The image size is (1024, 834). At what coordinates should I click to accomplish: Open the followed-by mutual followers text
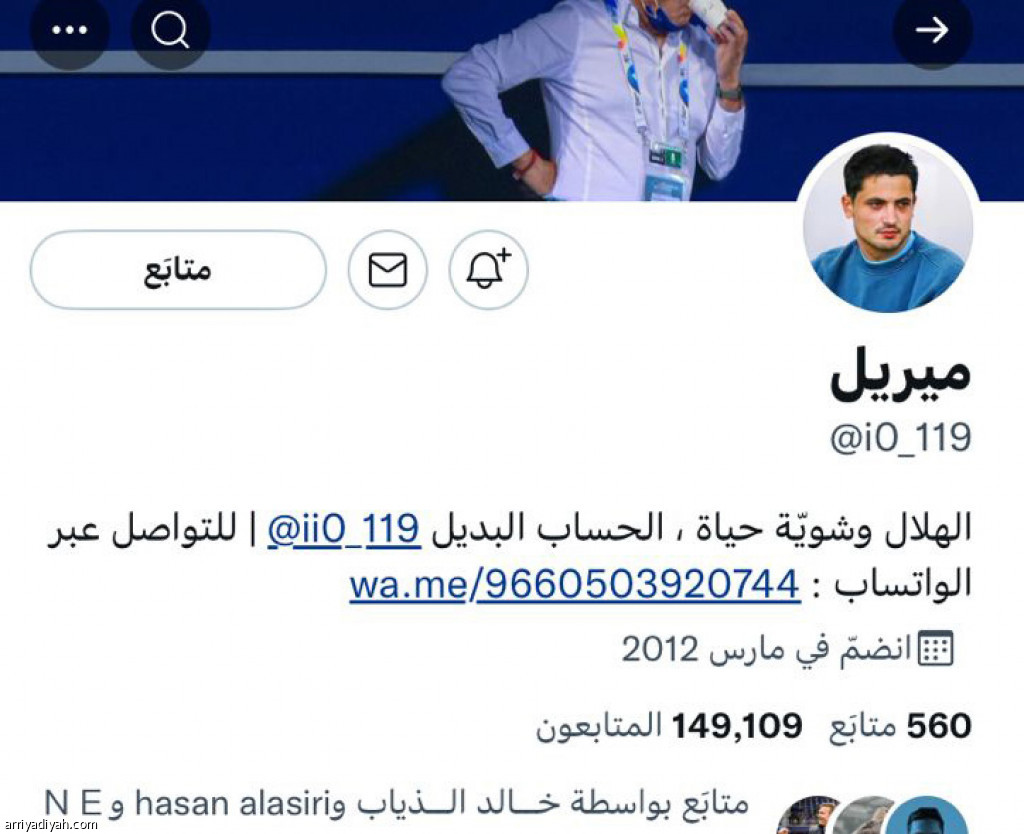click(x=396, y=804)
